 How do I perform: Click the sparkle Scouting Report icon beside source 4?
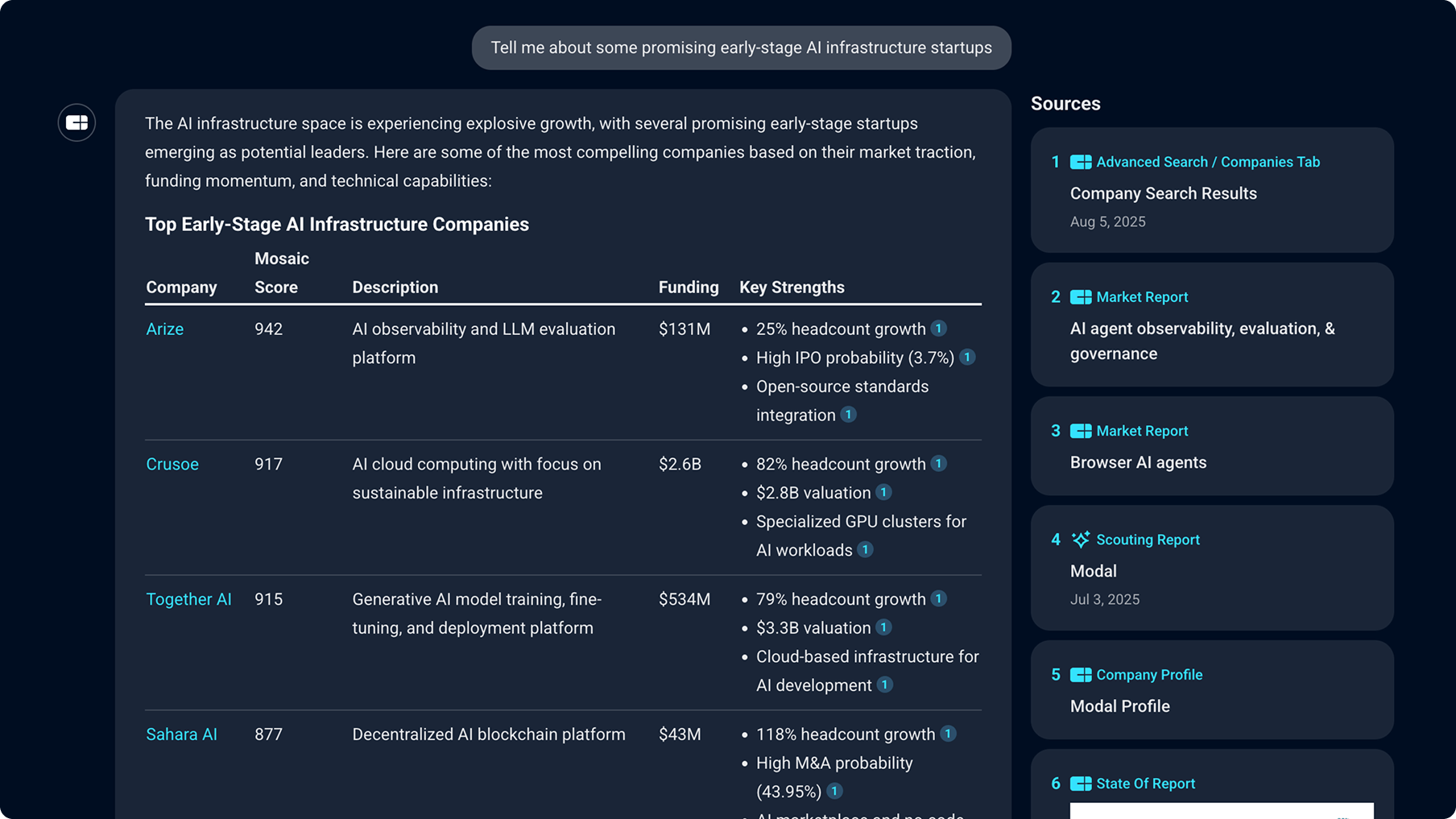[1082, 540]
